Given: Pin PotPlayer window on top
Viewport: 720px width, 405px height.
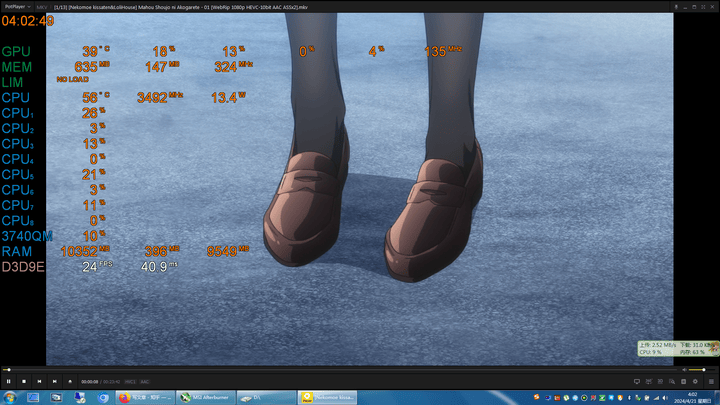Looking at the screenshot, I should coord(676,7).
